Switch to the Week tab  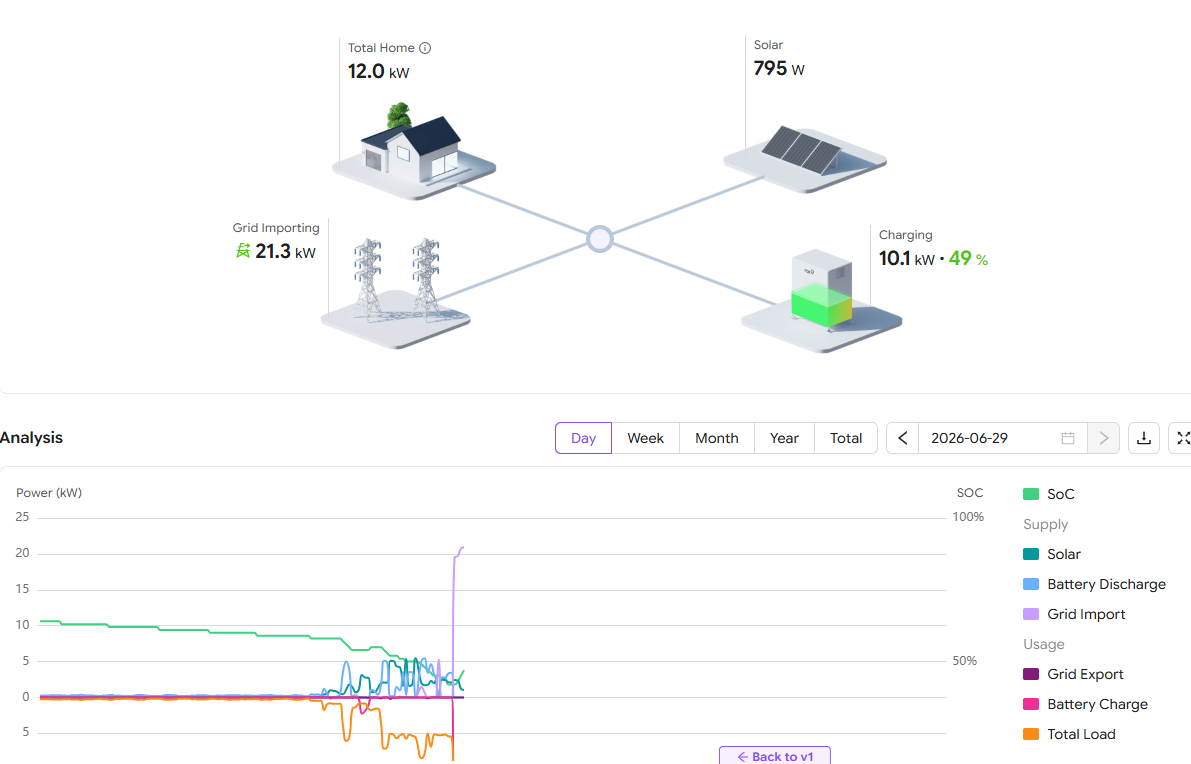646,438
